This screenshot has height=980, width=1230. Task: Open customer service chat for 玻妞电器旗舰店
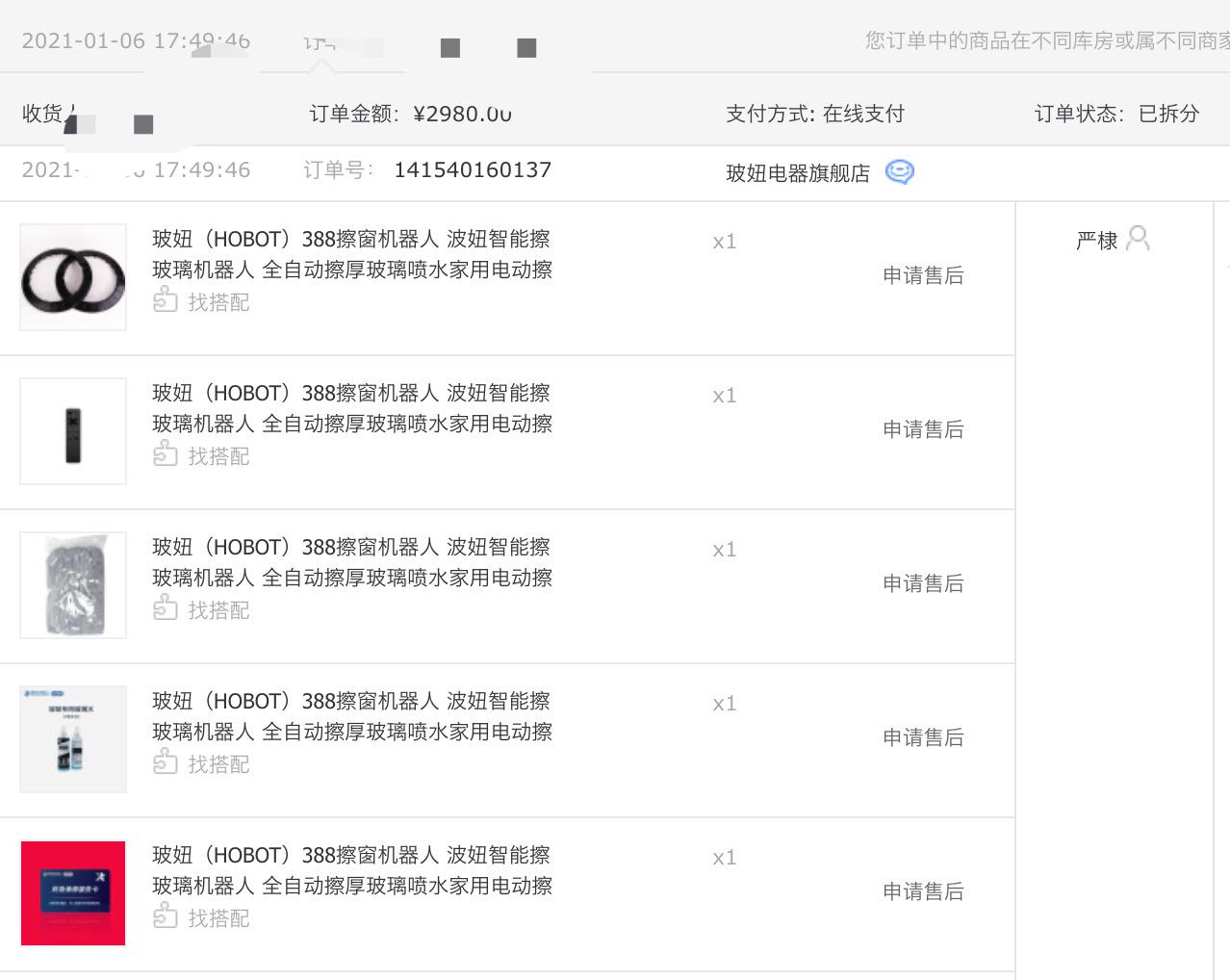pos(897,171)
